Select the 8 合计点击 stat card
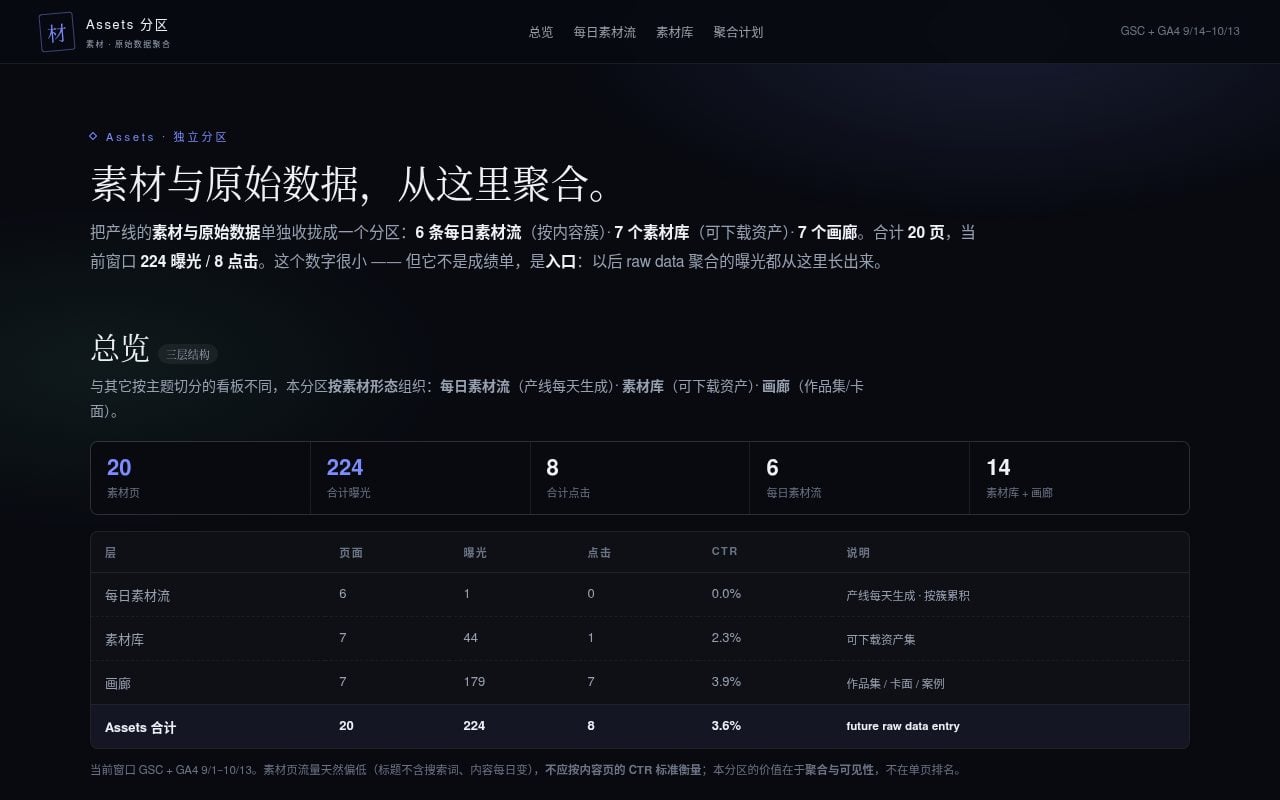The width and height of the screenshot is (1280, 800). [640, 478]
